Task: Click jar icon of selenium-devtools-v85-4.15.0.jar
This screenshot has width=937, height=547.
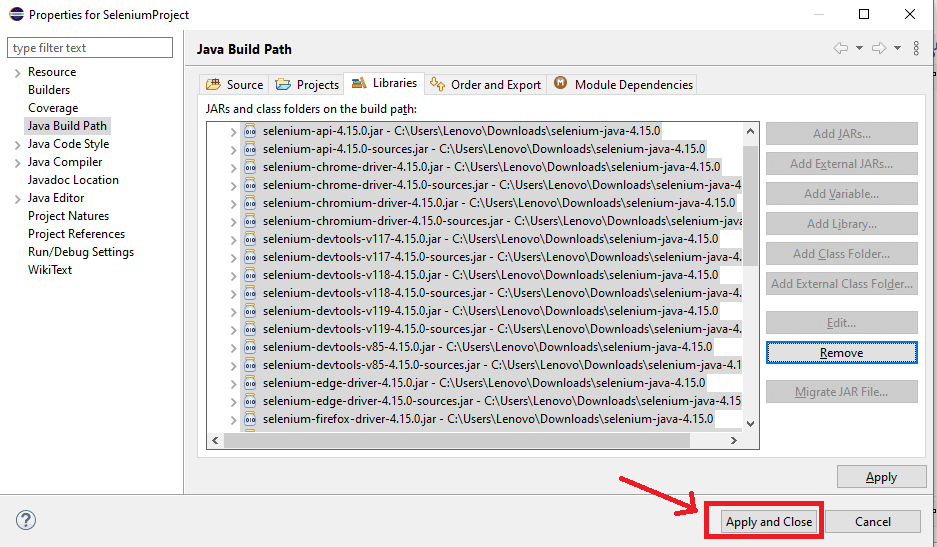Action: click(x=250, y=347)
